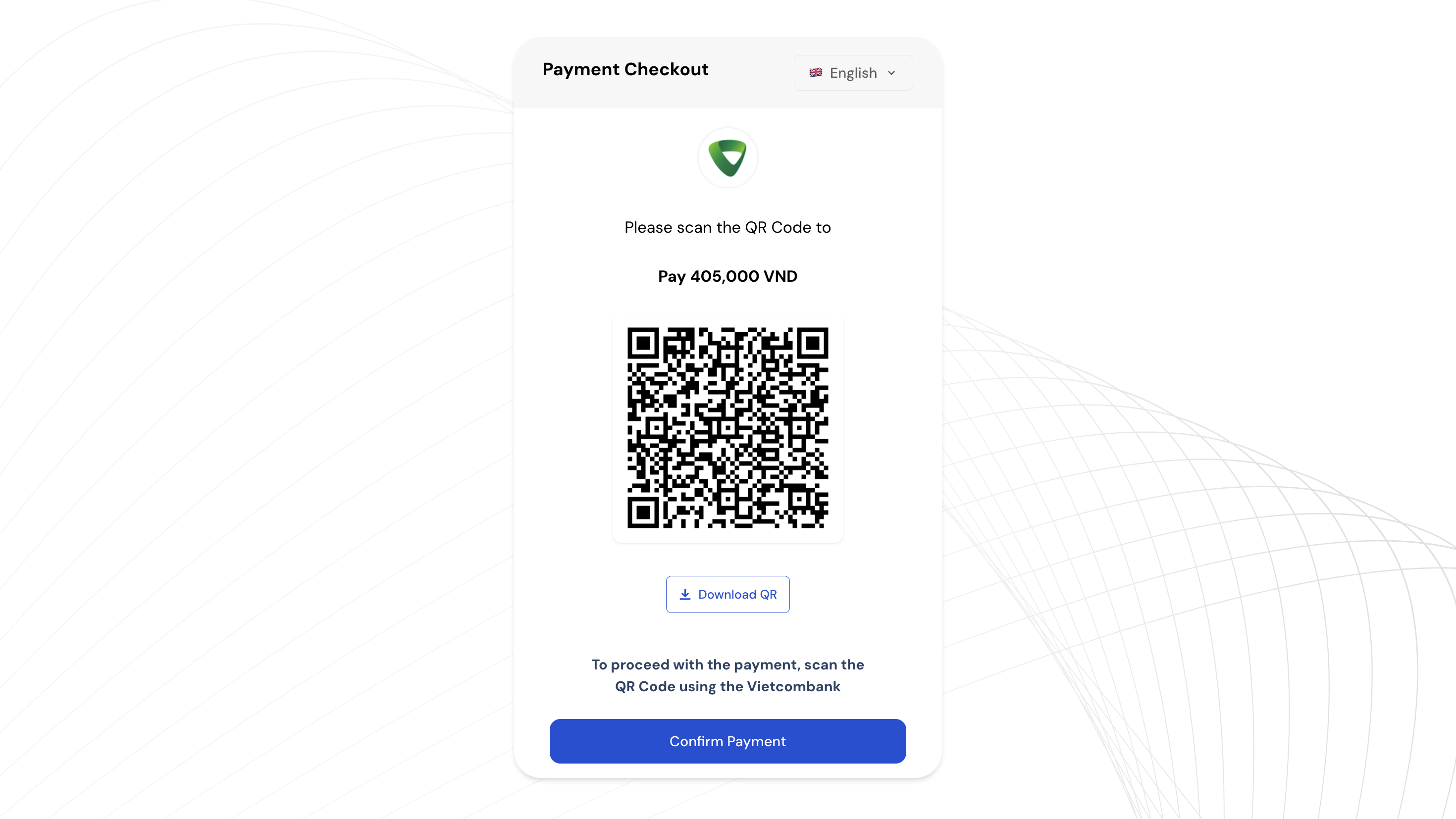
Task: Click the Payment Checkout heading
Action: click(625, 69)
